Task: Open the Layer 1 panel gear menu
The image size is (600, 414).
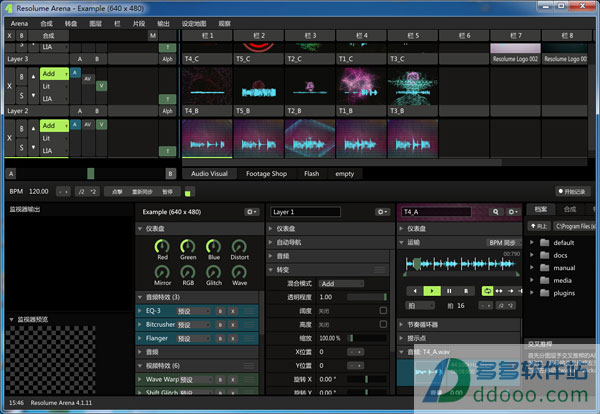Action: (x=382, y=212)
